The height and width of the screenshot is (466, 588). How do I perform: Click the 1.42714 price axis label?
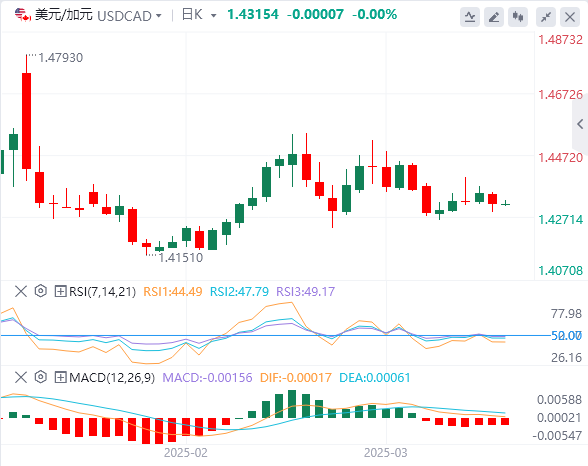(561, 219)
